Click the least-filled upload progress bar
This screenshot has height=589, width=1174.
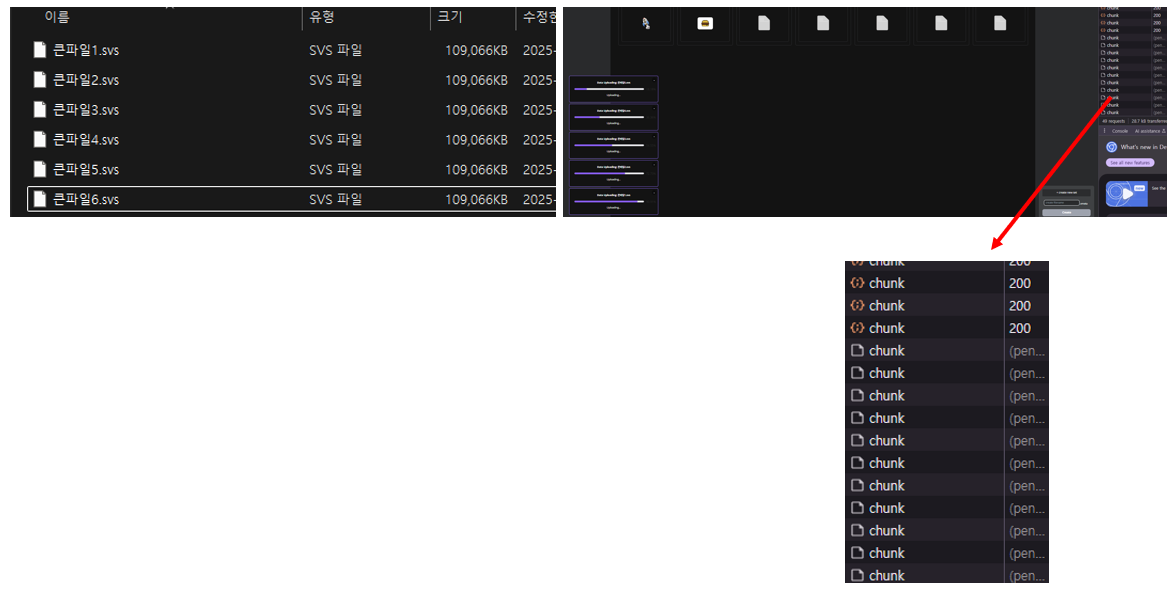(609, 89)
